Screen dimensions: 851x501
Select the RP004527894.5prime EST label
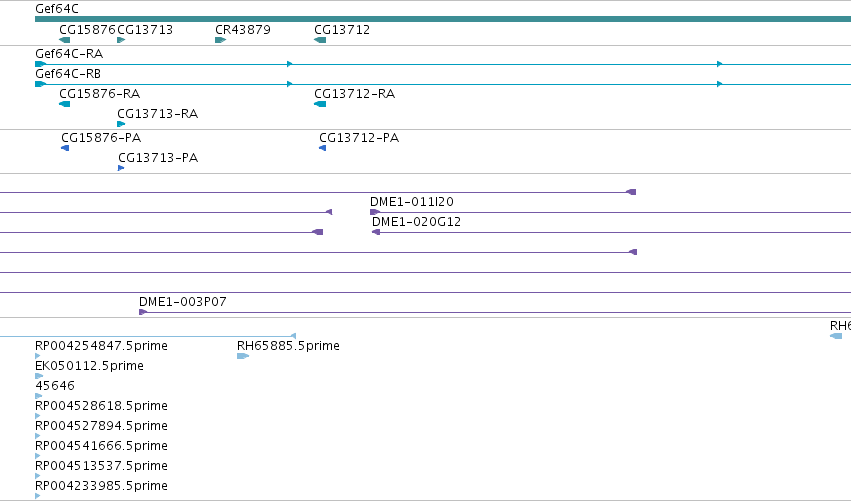click(x=101, y=426)
